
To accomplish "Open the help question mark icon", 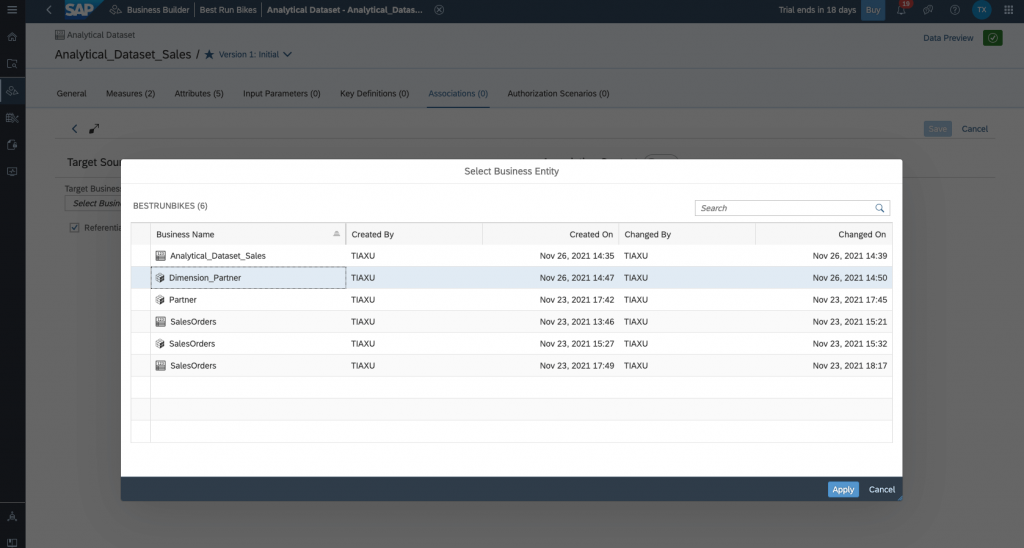I will 955,10.
